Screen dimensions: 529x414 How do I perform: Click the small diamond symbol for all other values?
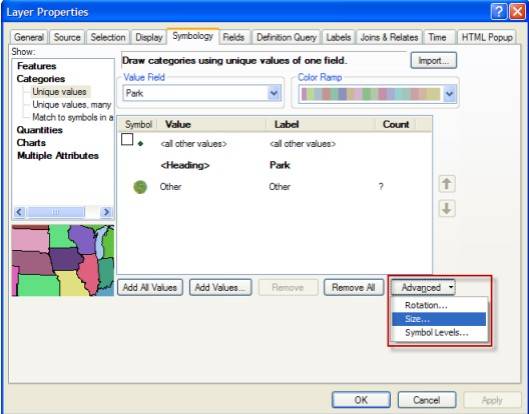pos(141,143)
